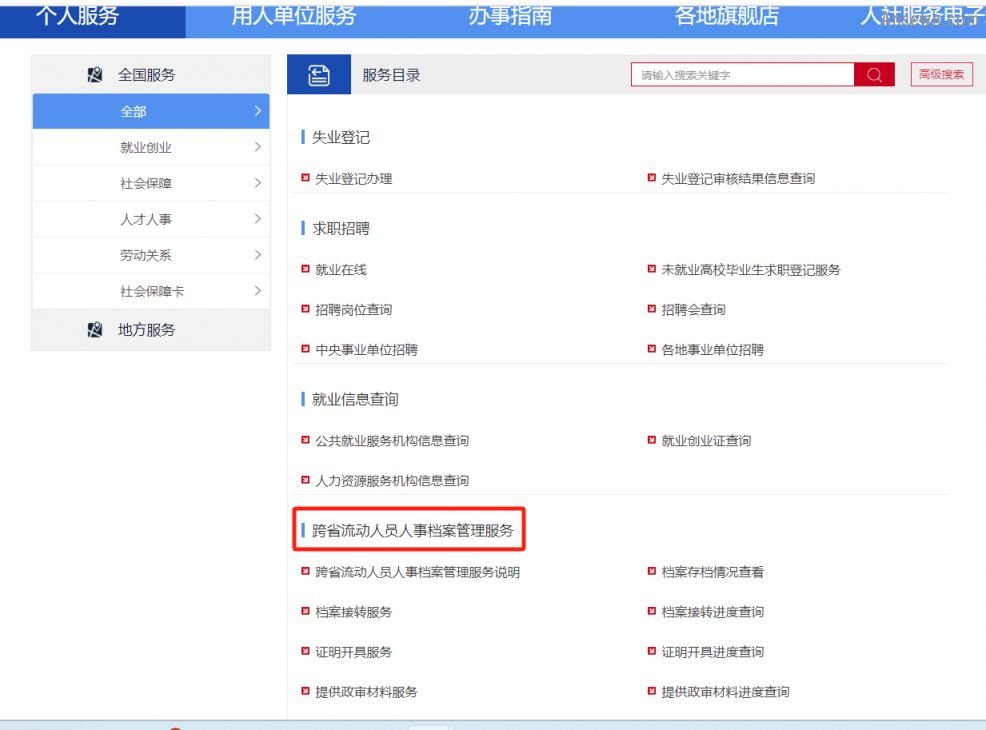Click the keyword search input field
This screenshot has width=986, height=730.
742,75
